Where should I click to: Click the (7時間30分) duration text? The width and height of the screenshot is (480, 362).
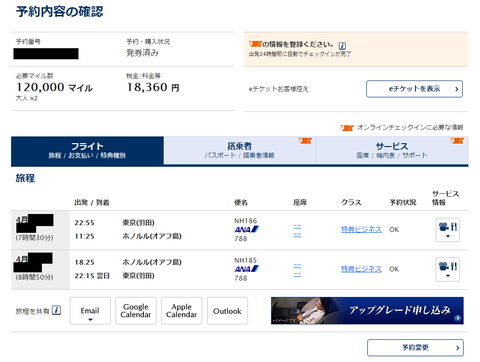(35, 238)
